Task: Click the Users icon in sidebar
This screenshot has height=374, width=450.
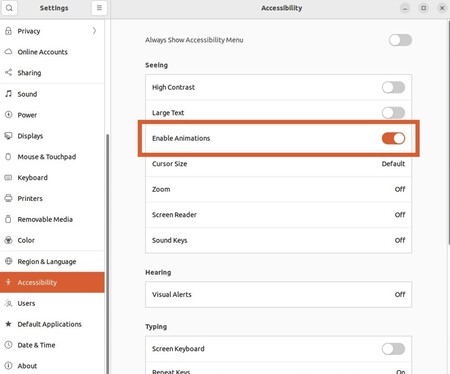Action: (8, 303)
